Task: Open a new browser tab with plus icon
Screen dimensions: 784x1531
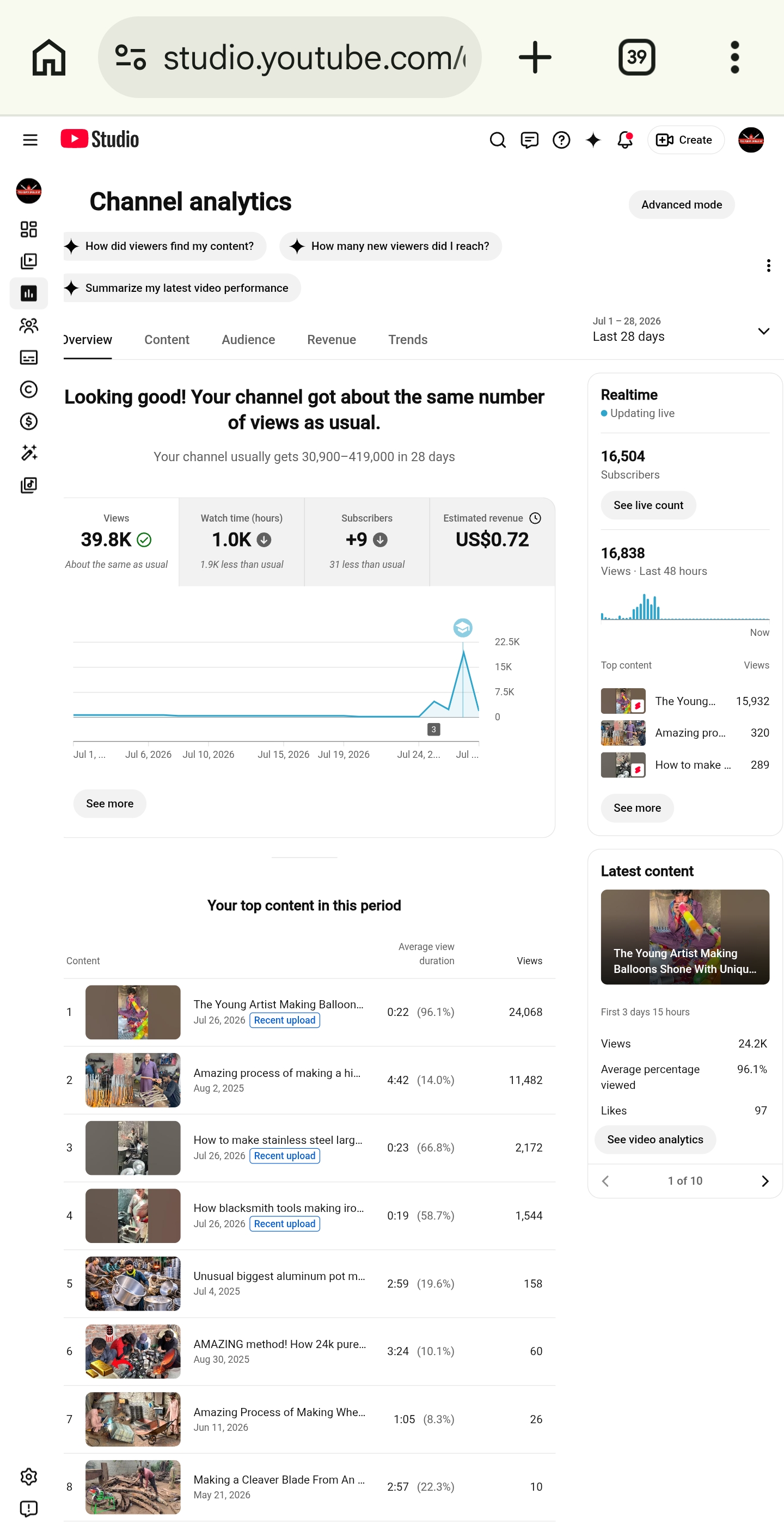Action: pyautogui.click(x=535, y=58)
